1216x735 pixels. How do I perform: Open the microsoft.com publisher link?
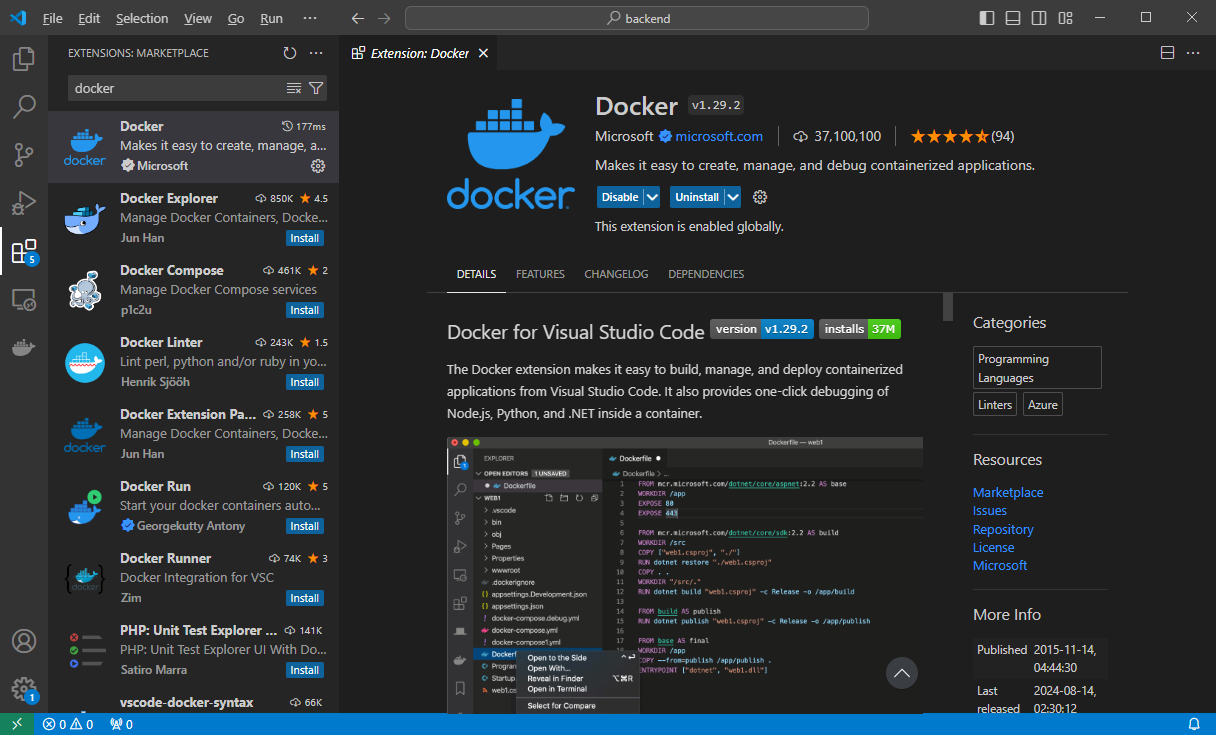[x=719, y=136]
